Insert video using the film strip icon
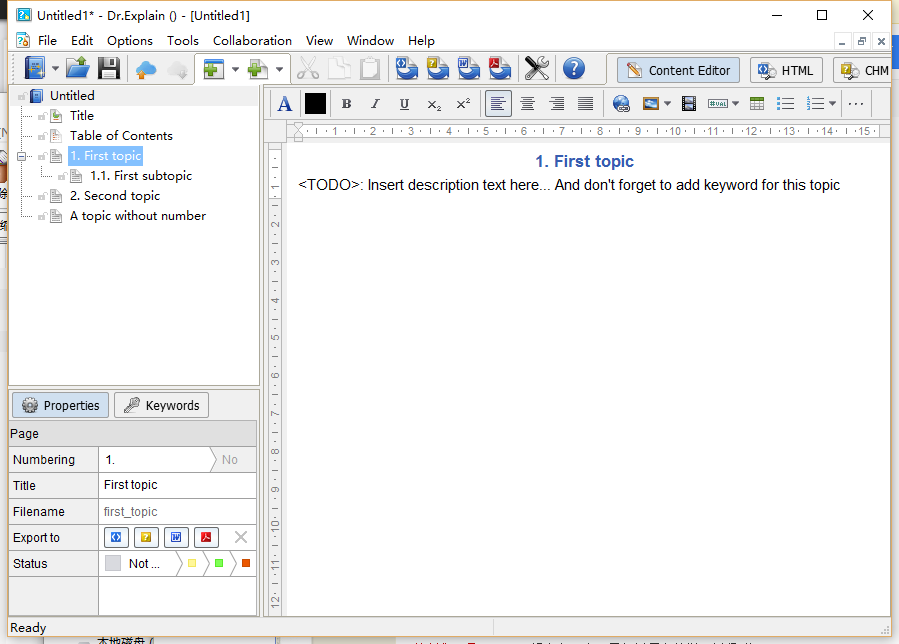This screenshot has width=899, height=644. (x=689, y=104)
